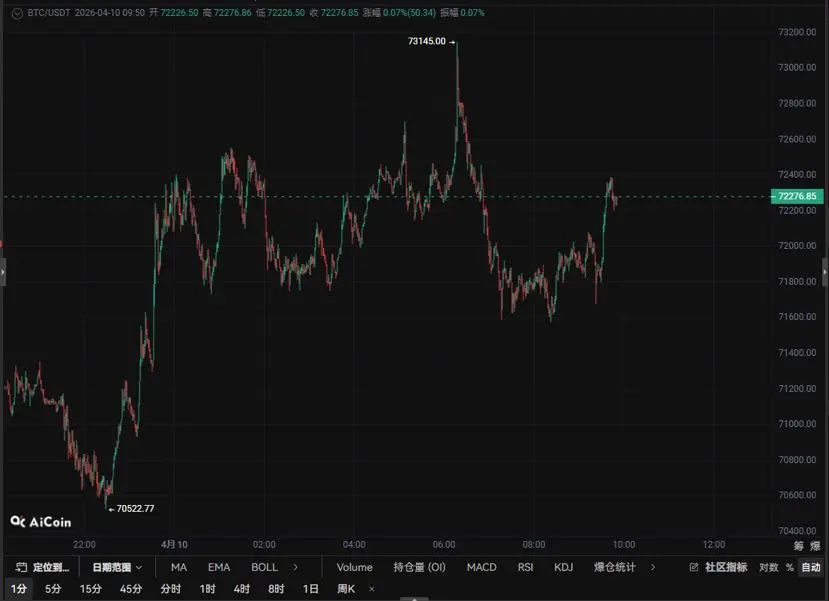Expand the bottom panel handle arrow
The height and width of the screenshot is (601, 829).
(414, 599)
